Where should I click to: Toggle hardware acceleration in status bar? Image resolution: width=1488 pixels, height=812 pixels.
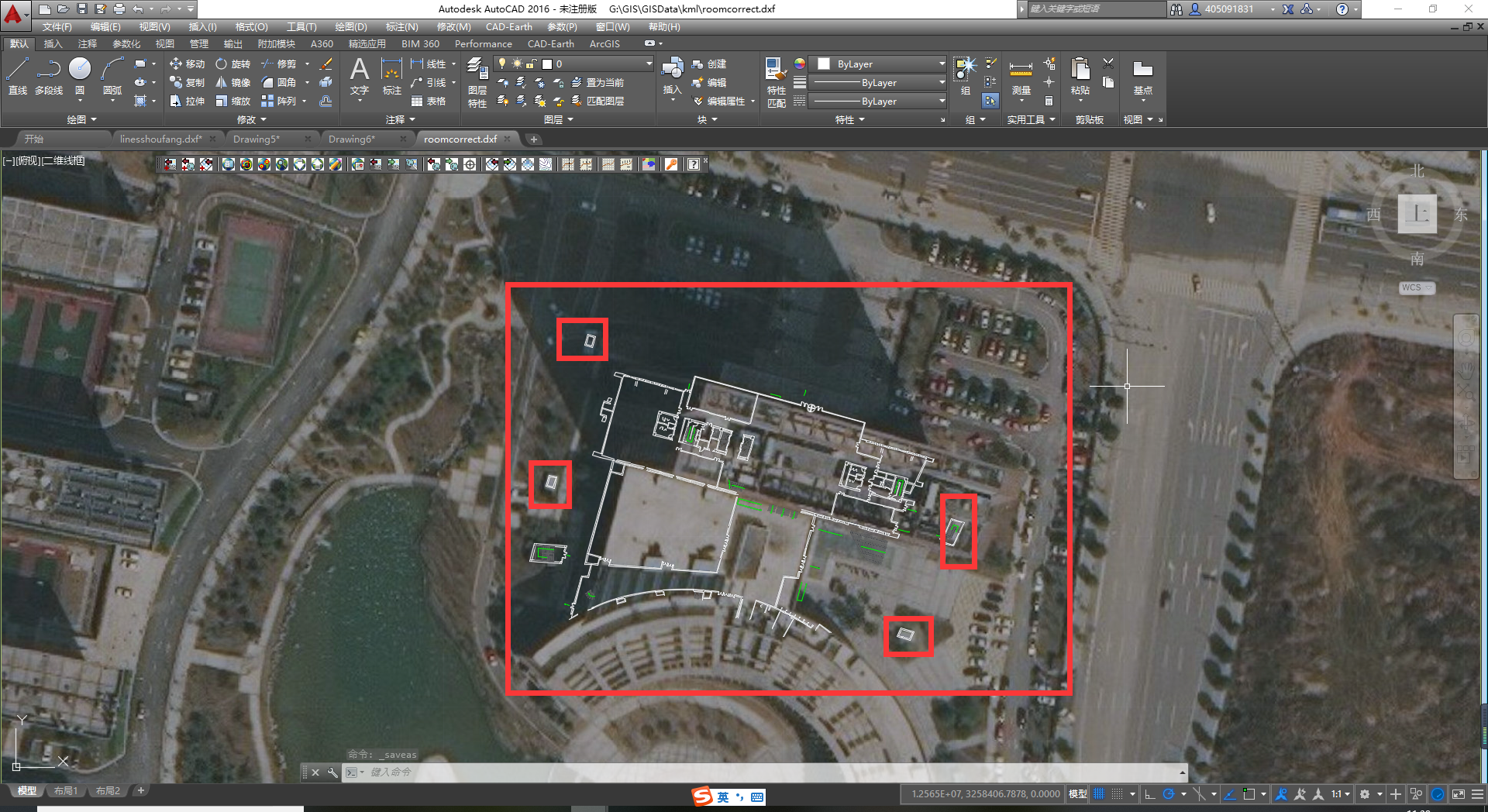(x=1438, y=794)
